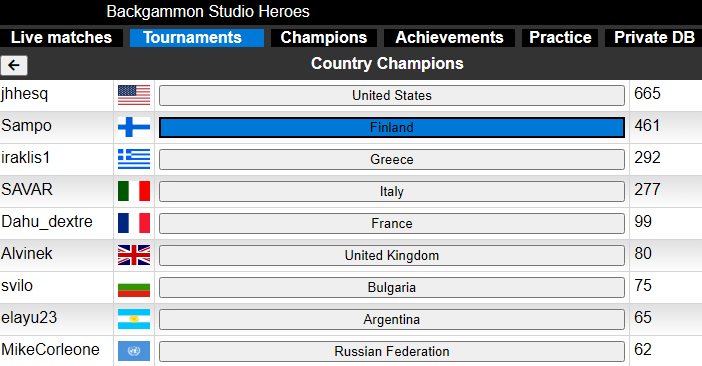Click player name MikeCorleone
Screen dimensions: 702x366
(50, 349)
